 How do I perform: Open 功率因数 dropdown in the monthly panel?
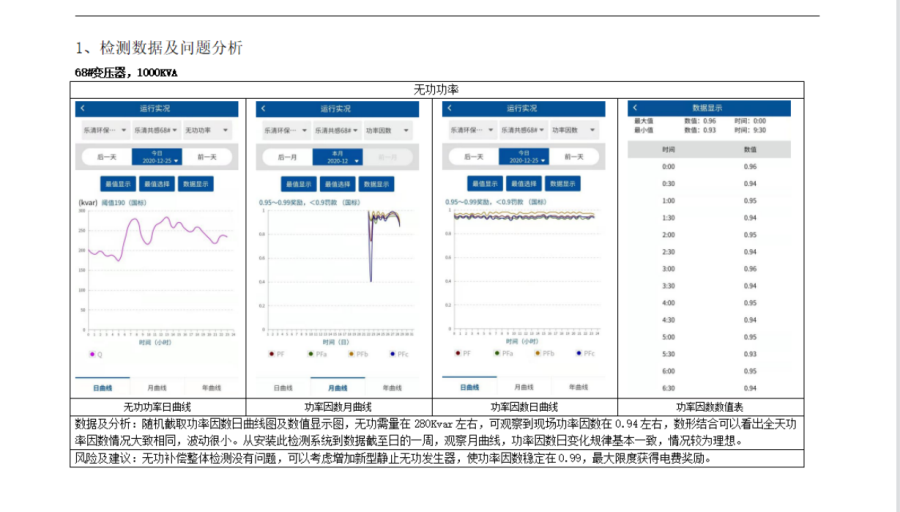(x=381, y=131)
